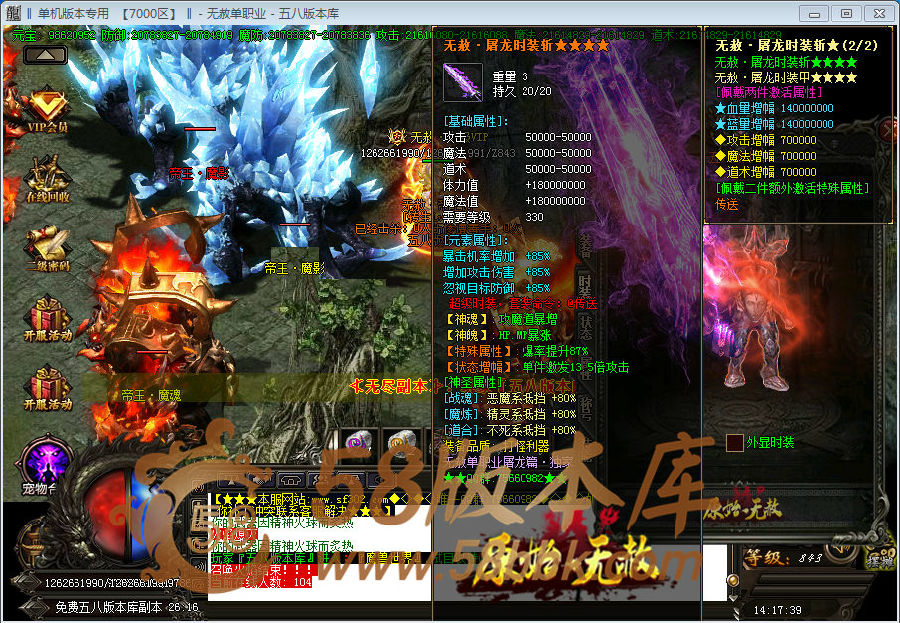Click the 在线回收 online recycle icon

click(x=47, y=178)
